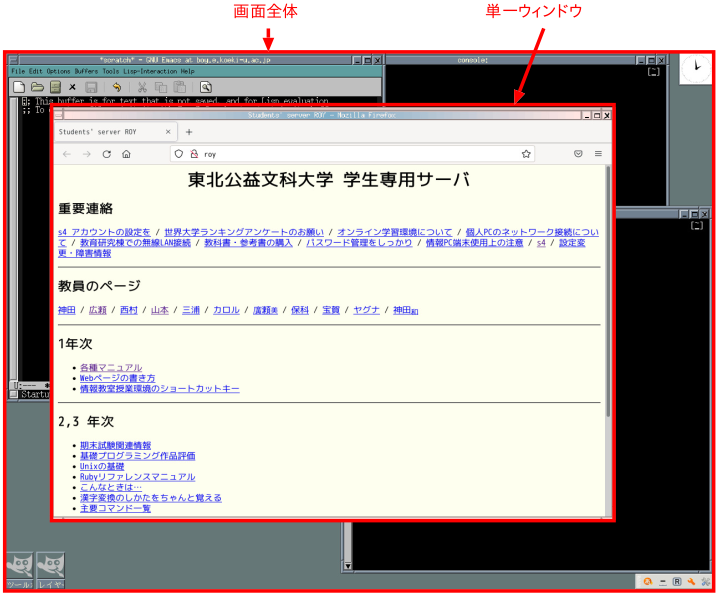Open a new Firefox tab with plus

coord(189,132)
